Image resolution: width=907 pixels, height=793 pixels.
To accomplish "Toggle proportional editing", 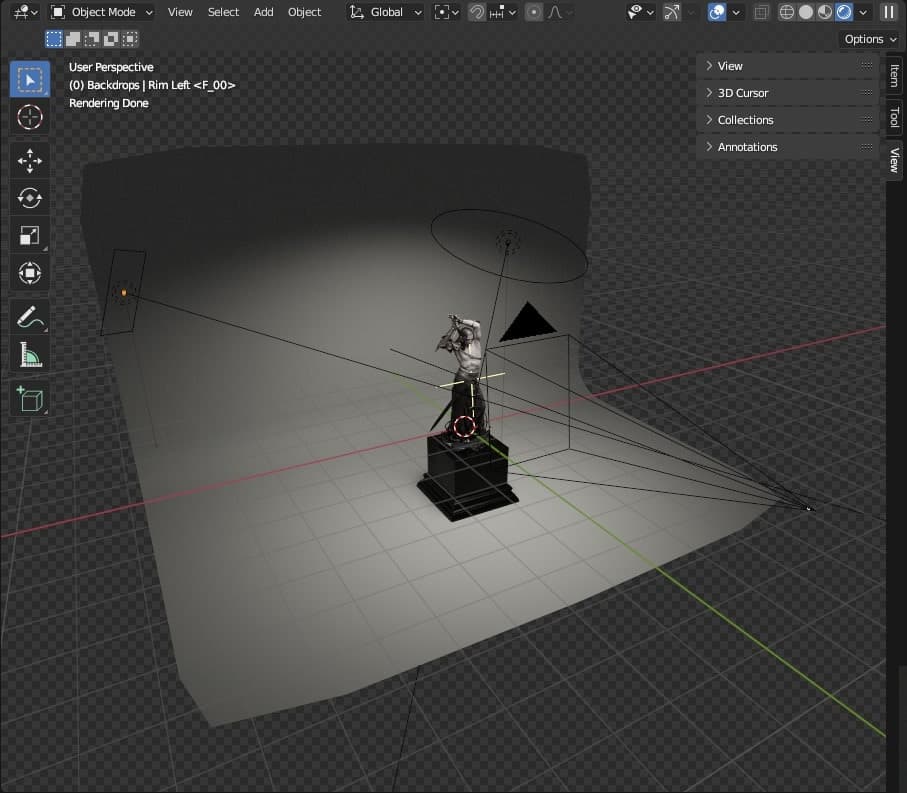I will [x=533, y=12].
